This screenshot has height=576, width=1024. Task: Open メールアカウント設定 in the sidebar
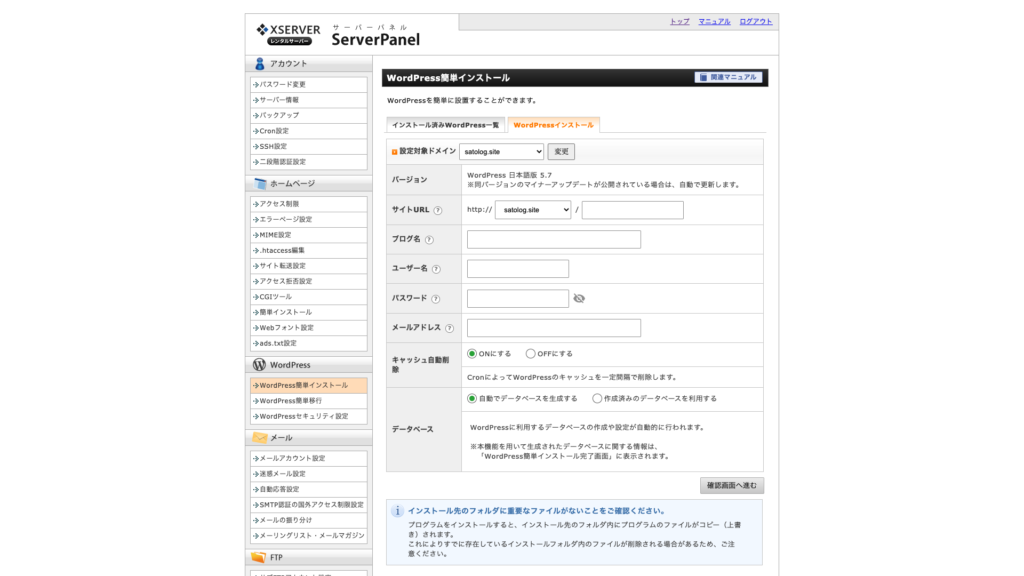[308, 458]
